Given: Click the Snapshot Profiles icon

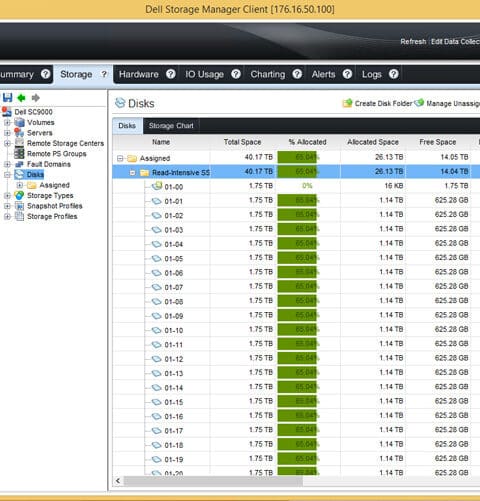Looking at the screenshot, I should (19, 206).
